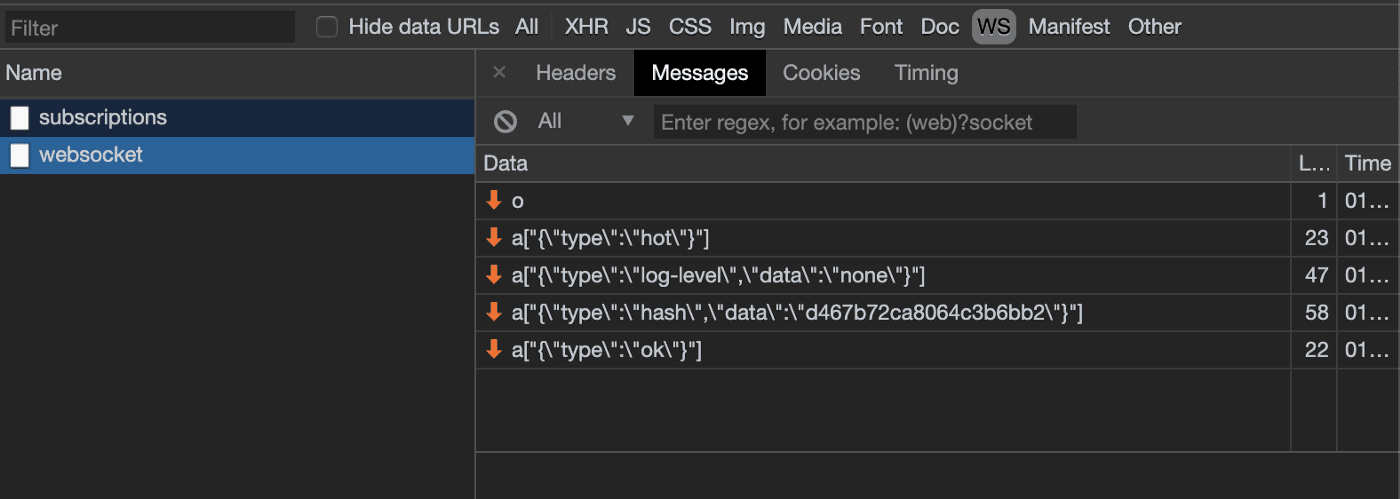Click the arrow icon on the log-level message

493,275
